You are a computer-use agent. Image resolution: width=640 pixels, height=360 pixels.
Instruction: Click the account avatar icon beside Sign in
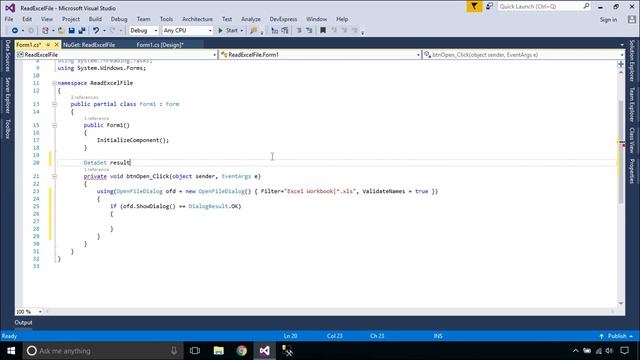pyautogui.click(x=632, y=19)
